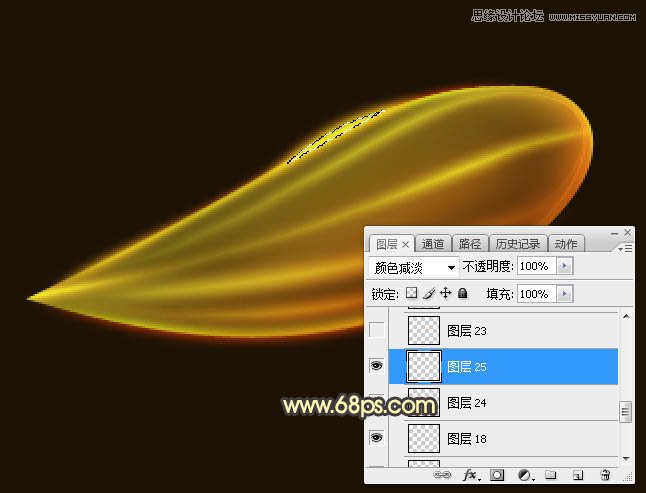The image size is (646, 493).
Task: Create a new layer
Action: point(578,477)
